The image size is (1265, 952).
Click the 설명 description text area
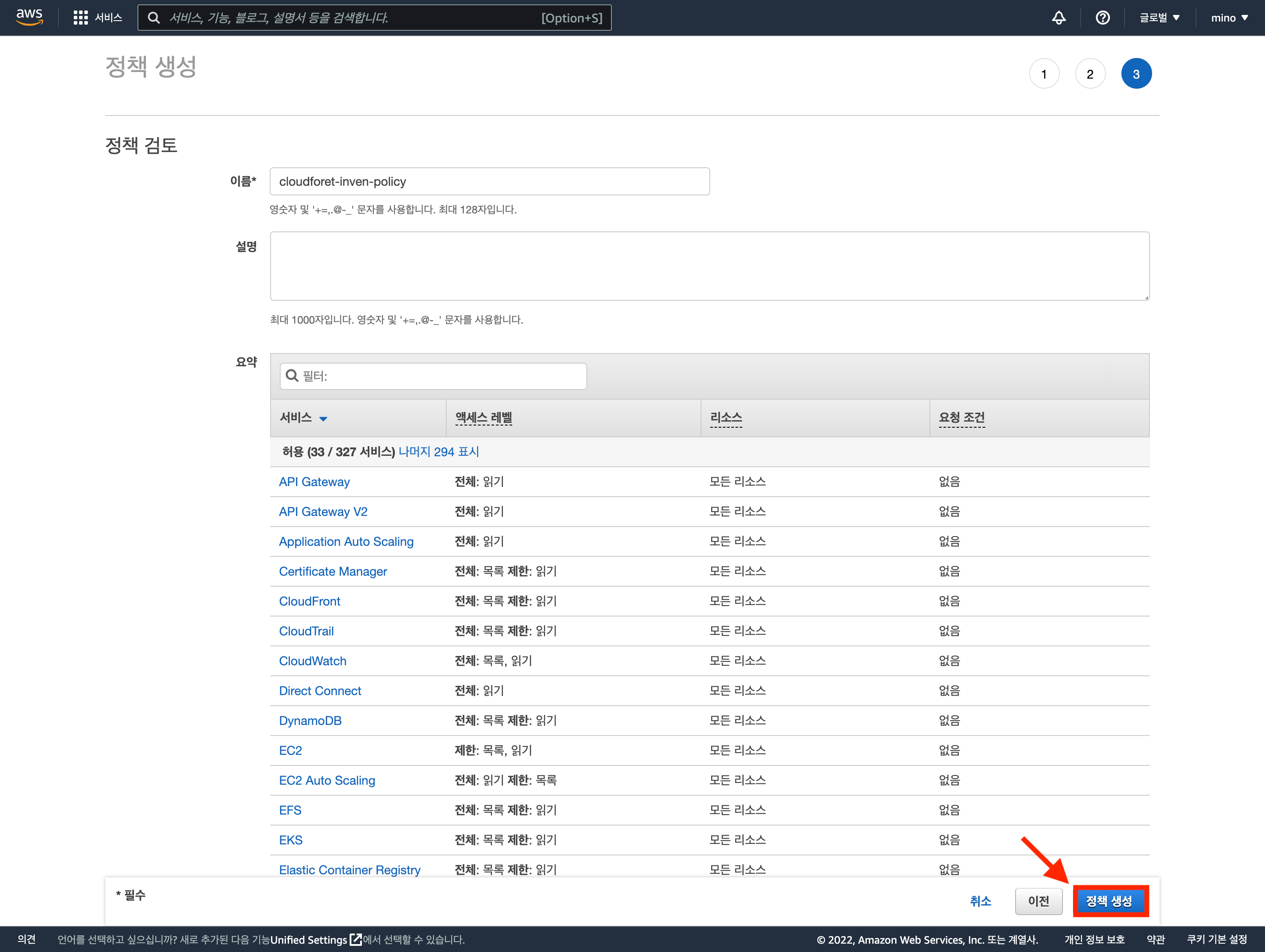[x=709, y=266]
